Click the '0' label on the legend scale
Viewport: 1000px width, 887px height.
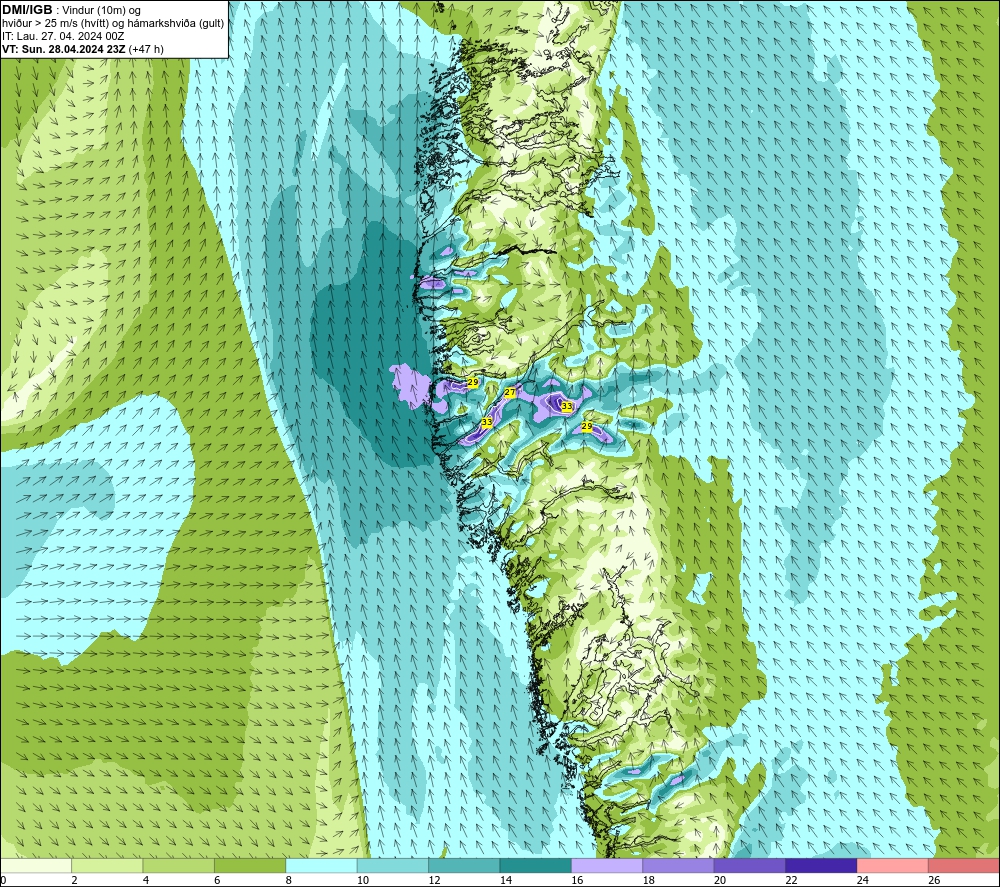4,880
